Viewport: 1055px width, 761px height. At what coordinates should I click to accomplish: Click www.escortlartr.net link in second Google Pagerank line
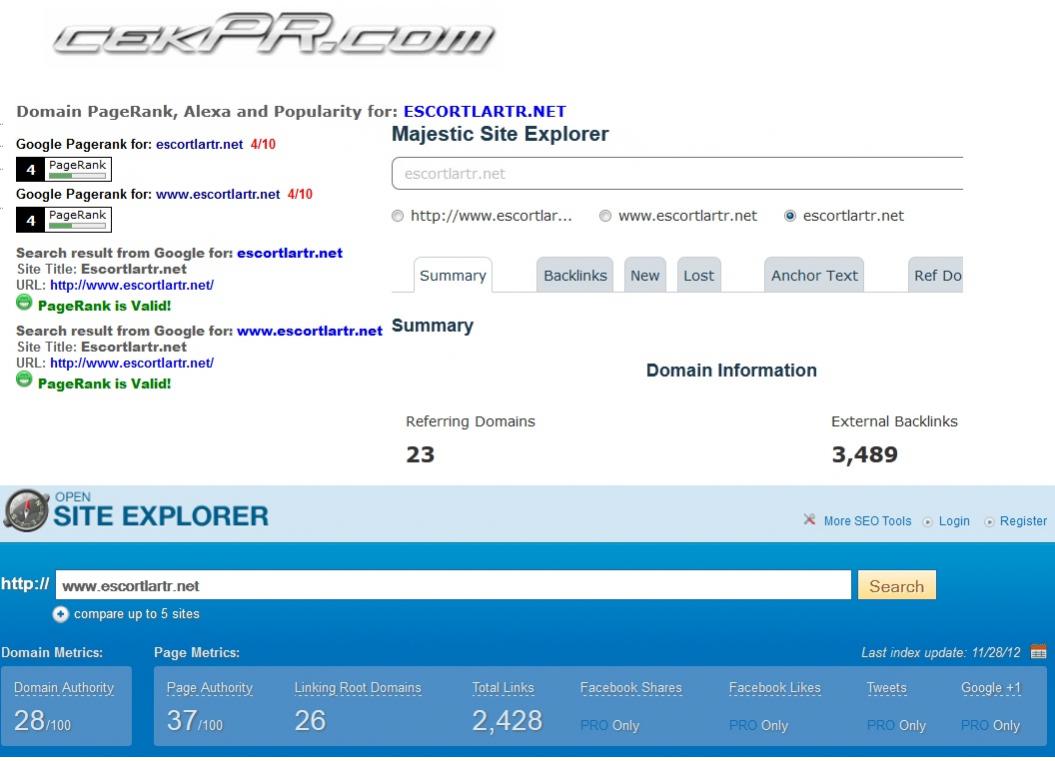pos(217,194)
